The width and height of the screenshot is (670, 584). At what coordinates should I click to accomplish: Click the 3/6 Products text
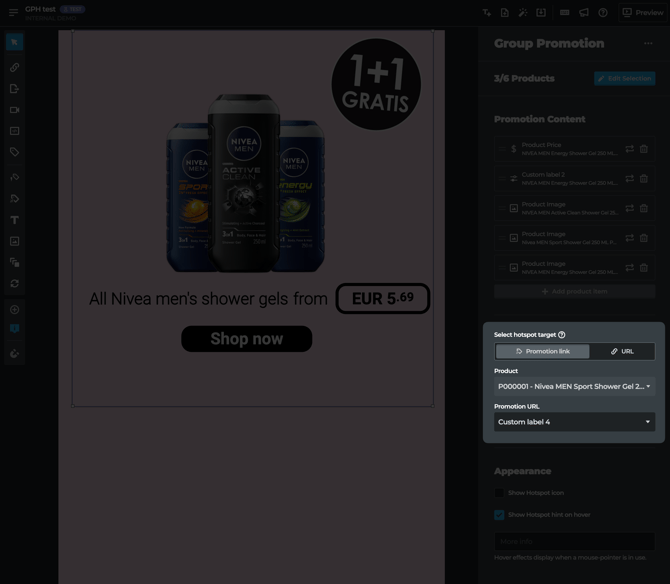pyautogui.click(x=524, y=79)
